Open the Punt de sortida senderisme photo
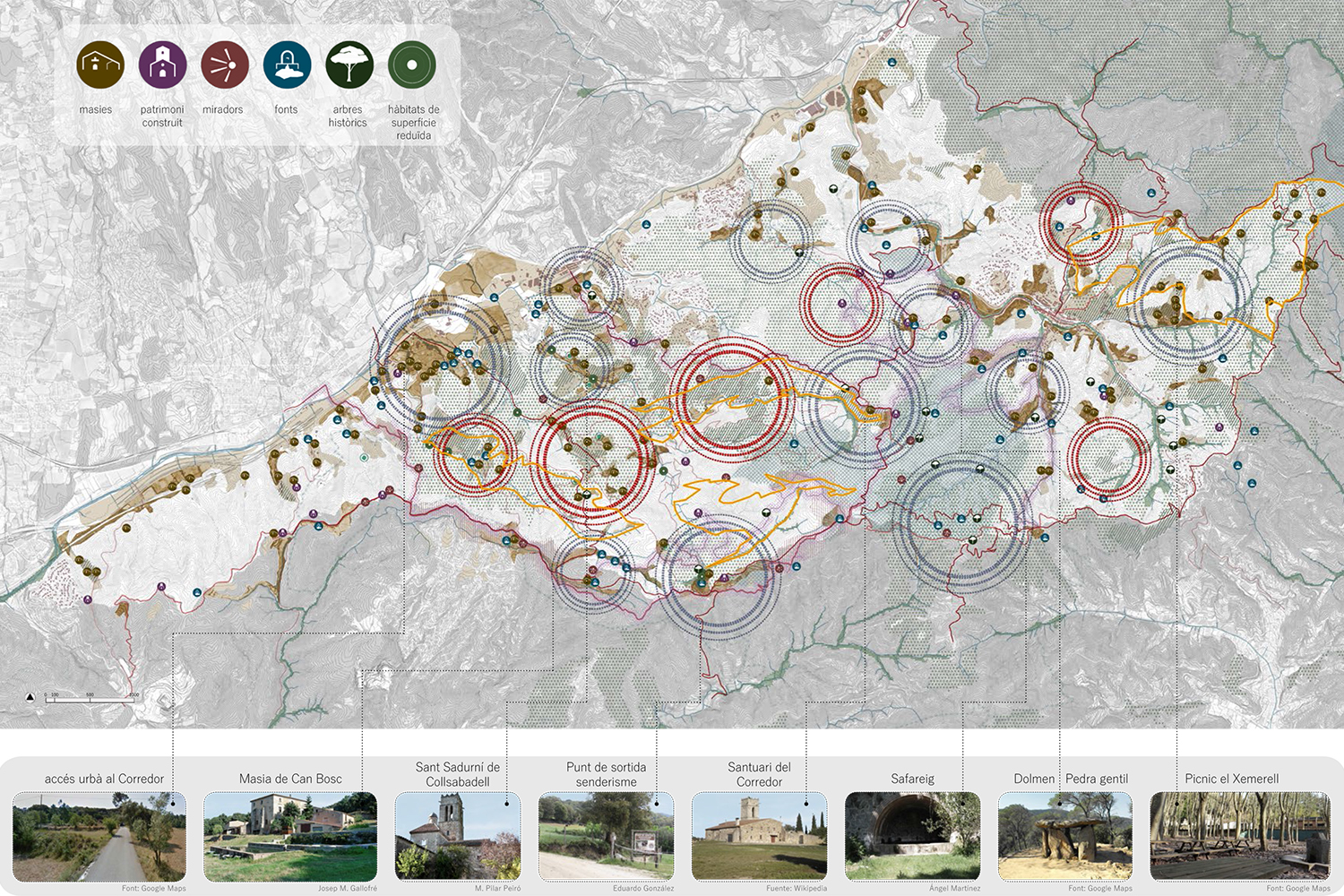The width and height of the screenshot is (1344, 896). click(x=606, y=836)
